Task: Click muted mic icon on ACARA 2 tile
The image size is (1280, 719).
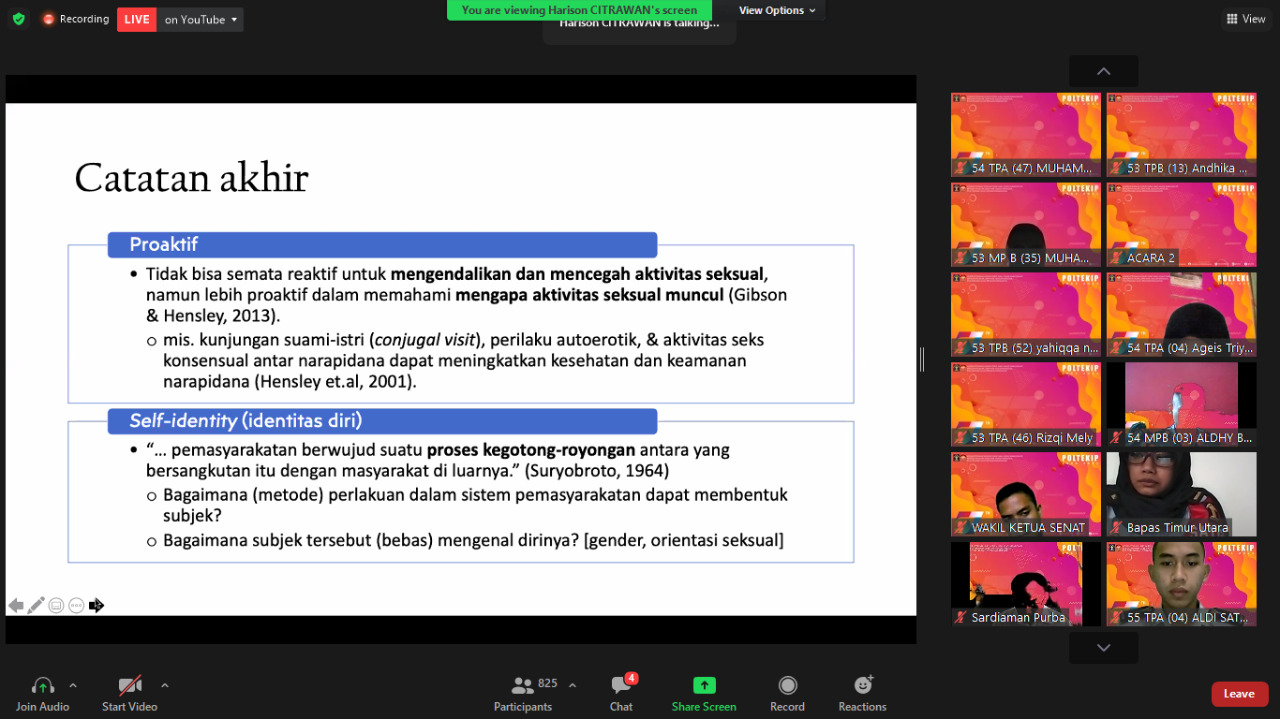Action: click(x=1117, y=258)
